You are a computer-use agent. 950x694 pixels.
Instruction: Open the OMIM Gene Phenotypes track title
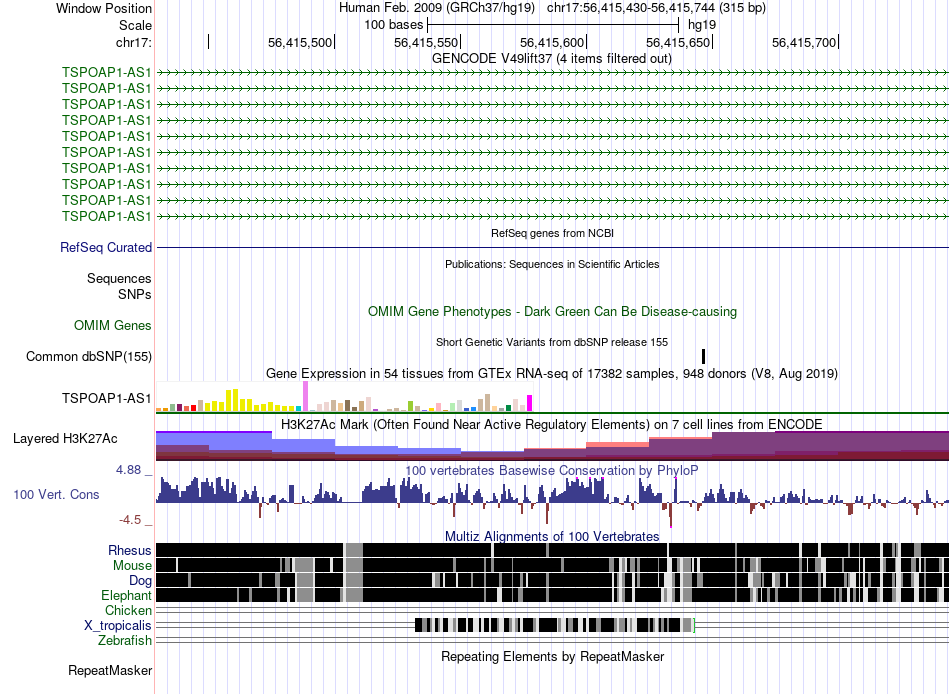552,312
